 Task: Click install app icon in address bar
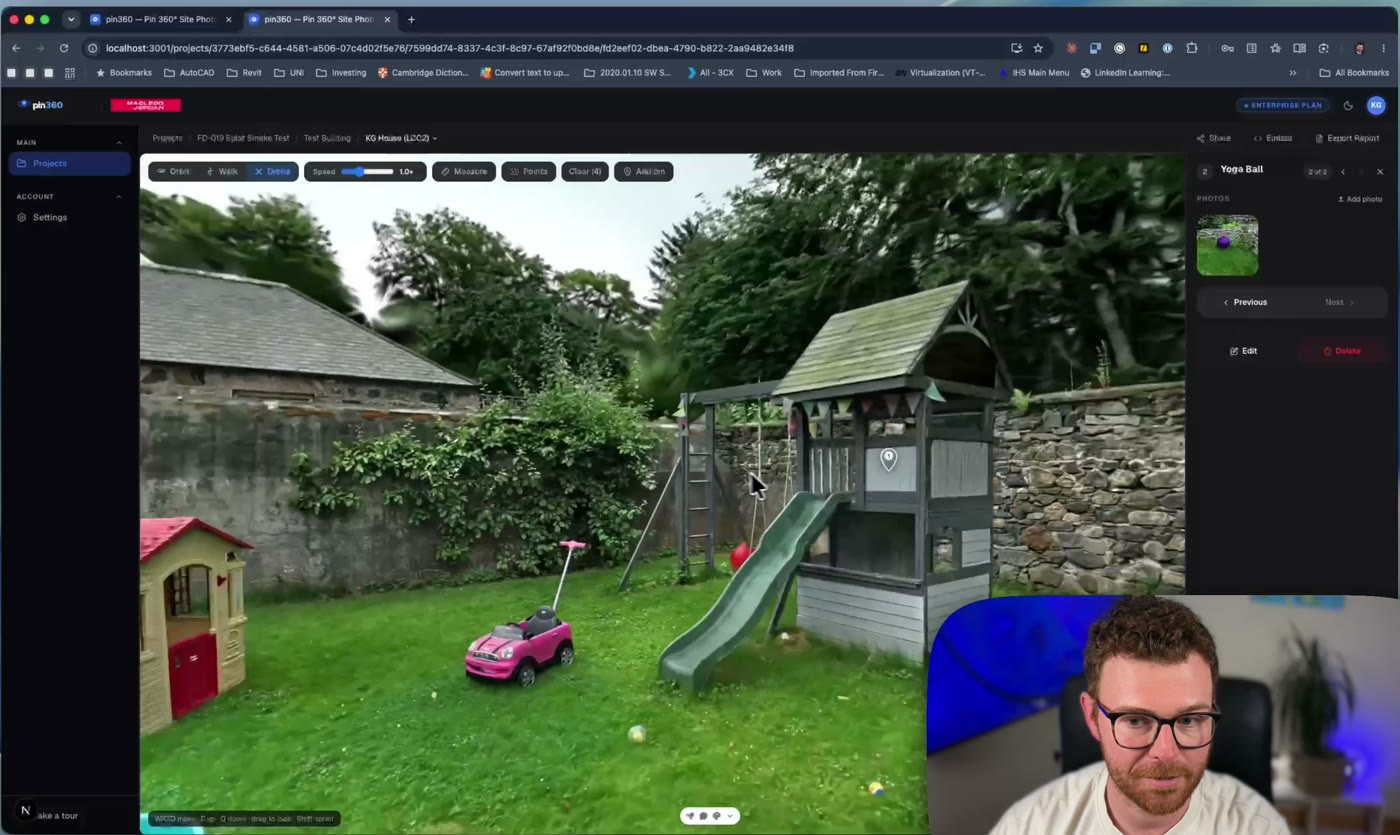[x=1016, y=48]
